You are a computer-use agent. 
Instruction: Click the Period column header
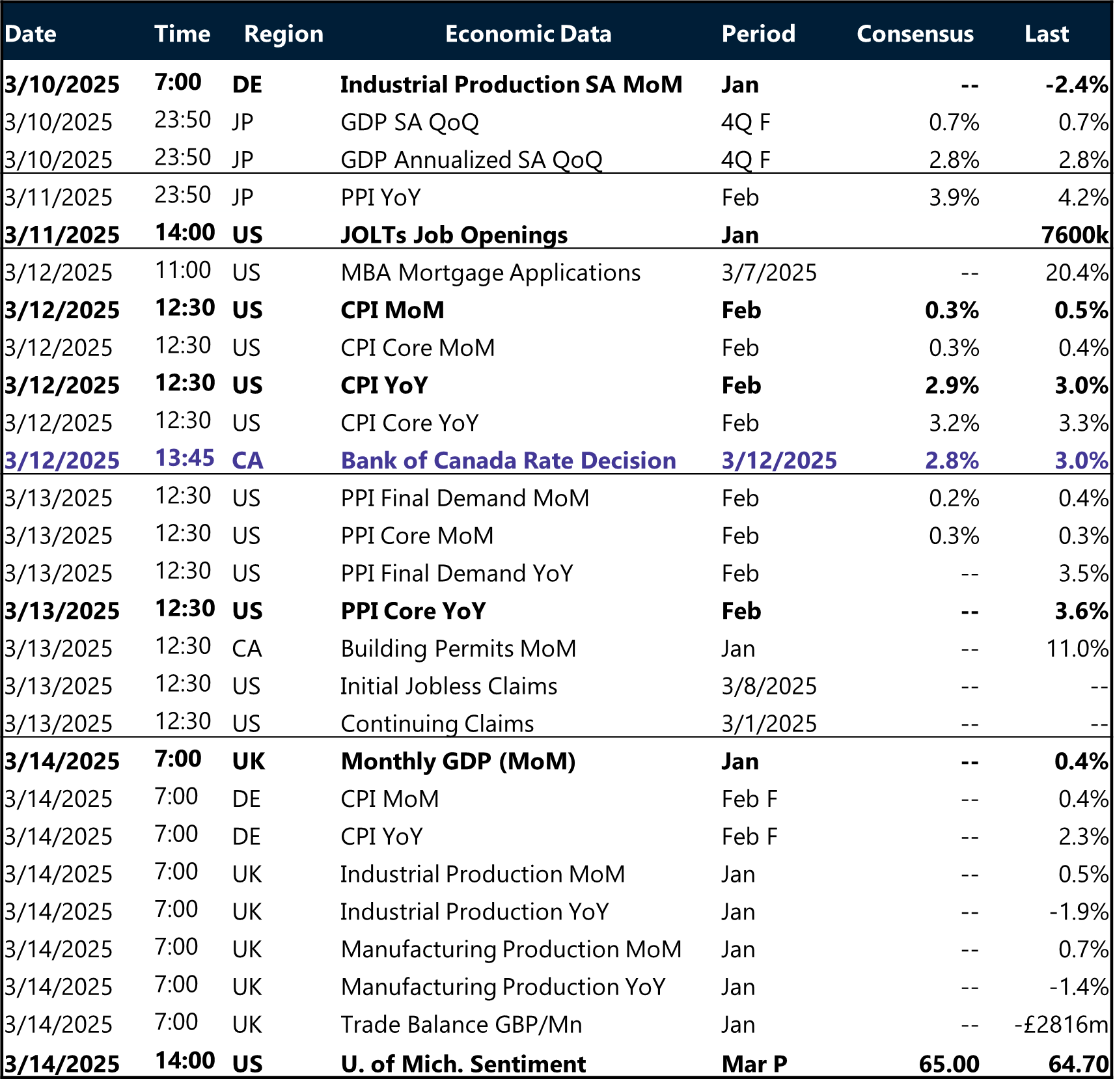point(759,34)
